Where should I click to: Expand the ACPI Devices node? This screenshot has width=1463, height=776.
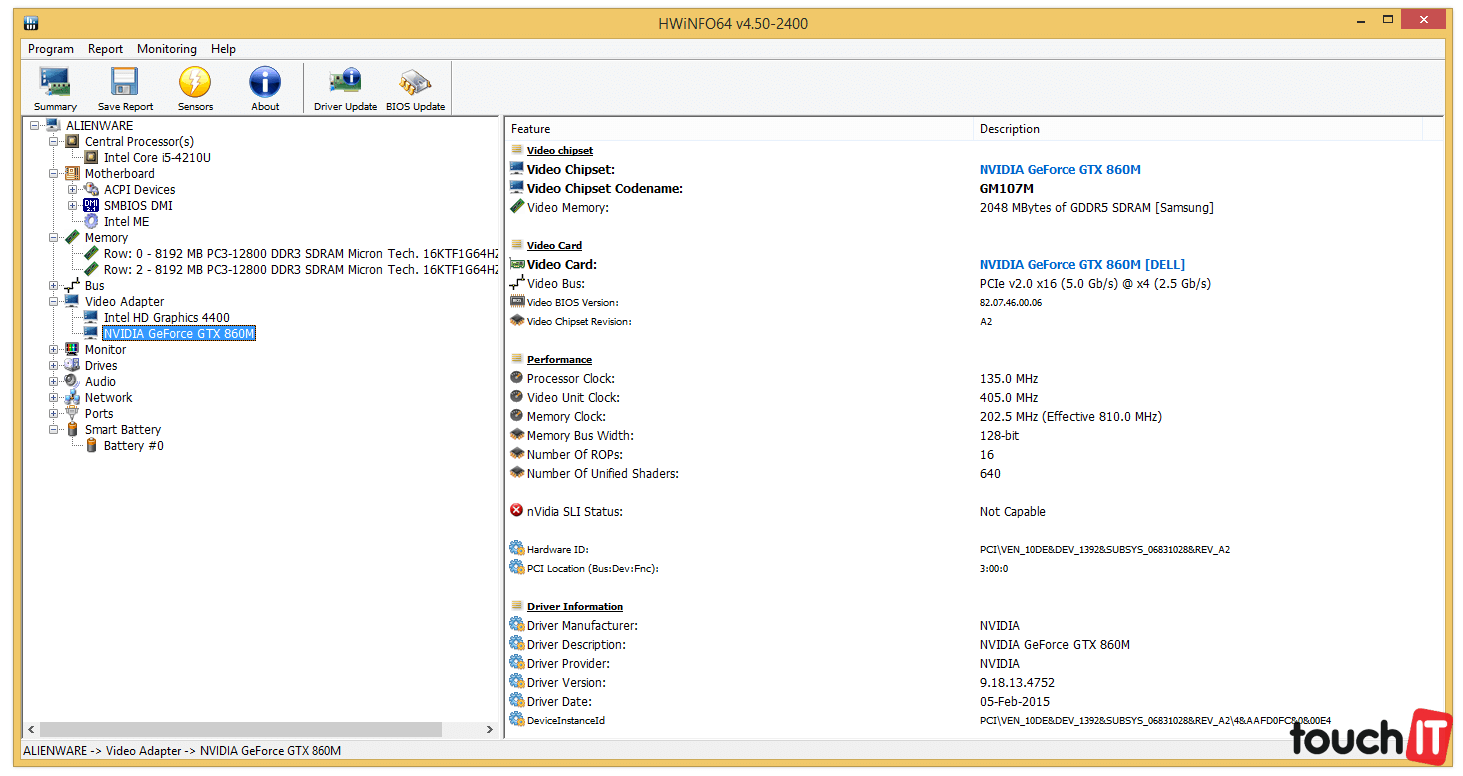click(73, 190)
